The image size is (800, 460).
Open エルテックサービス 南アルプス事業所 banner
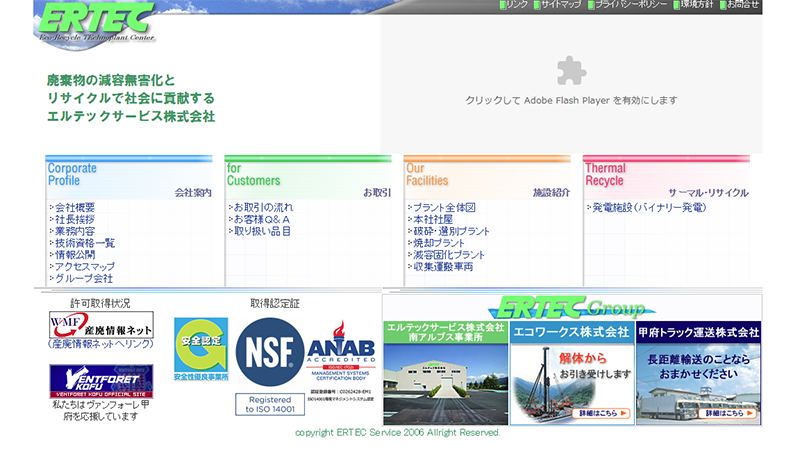(x=445, y=373)
